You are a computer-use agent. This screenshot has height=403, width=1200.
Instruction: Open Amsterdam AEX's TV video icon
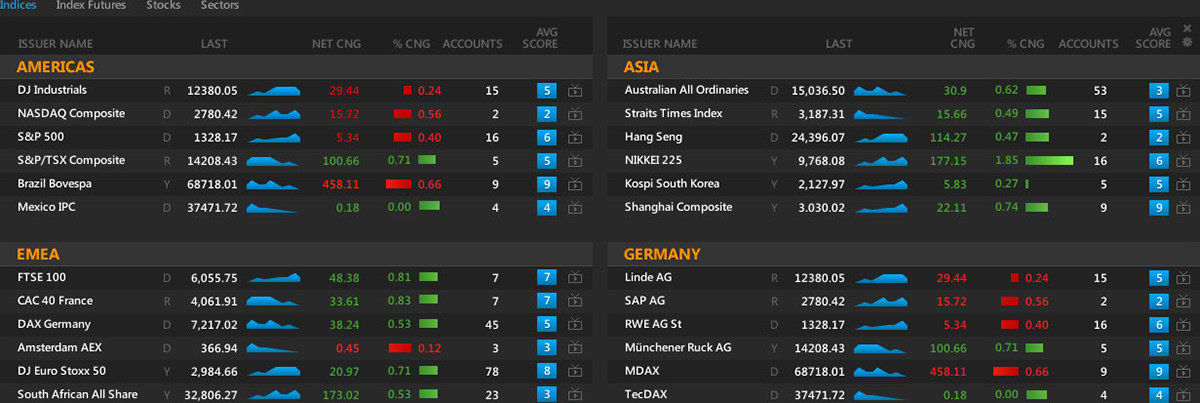[575, 347]
